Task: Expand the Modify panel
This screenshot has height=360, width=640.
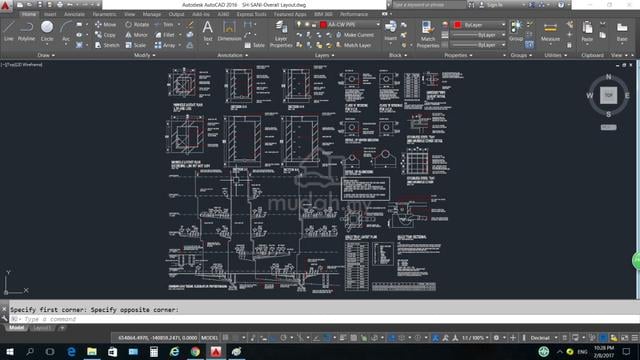Action: tap(144, 55)
